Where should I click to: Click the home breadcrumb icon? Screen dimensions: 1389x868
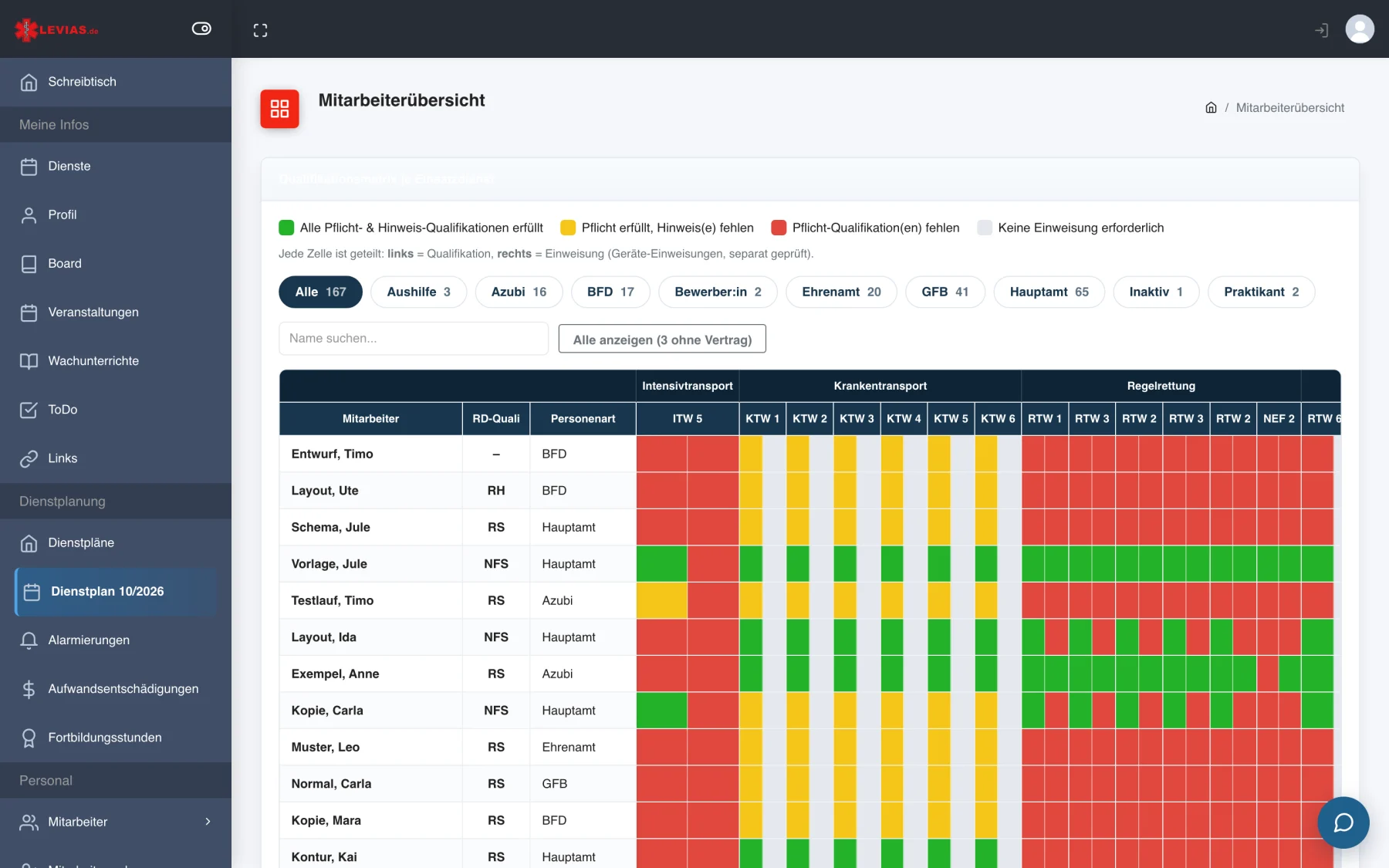[1212, 107]
